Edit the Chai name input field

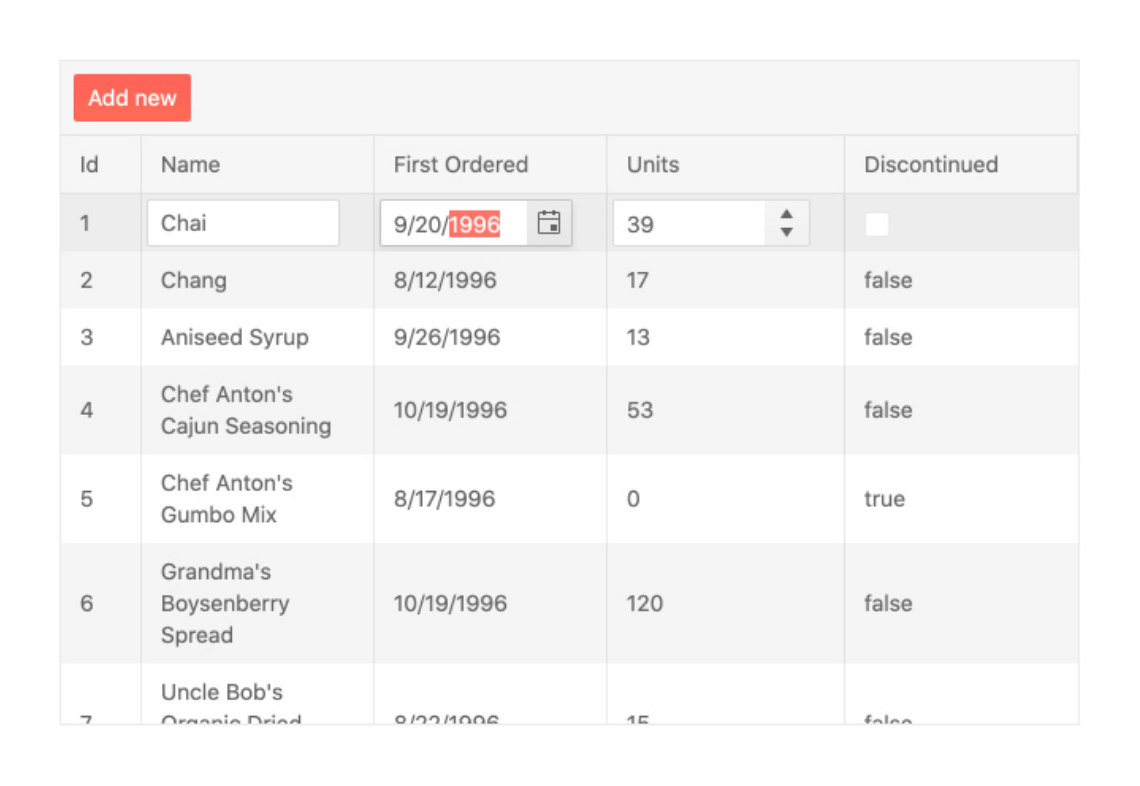(x=243, y=223)
